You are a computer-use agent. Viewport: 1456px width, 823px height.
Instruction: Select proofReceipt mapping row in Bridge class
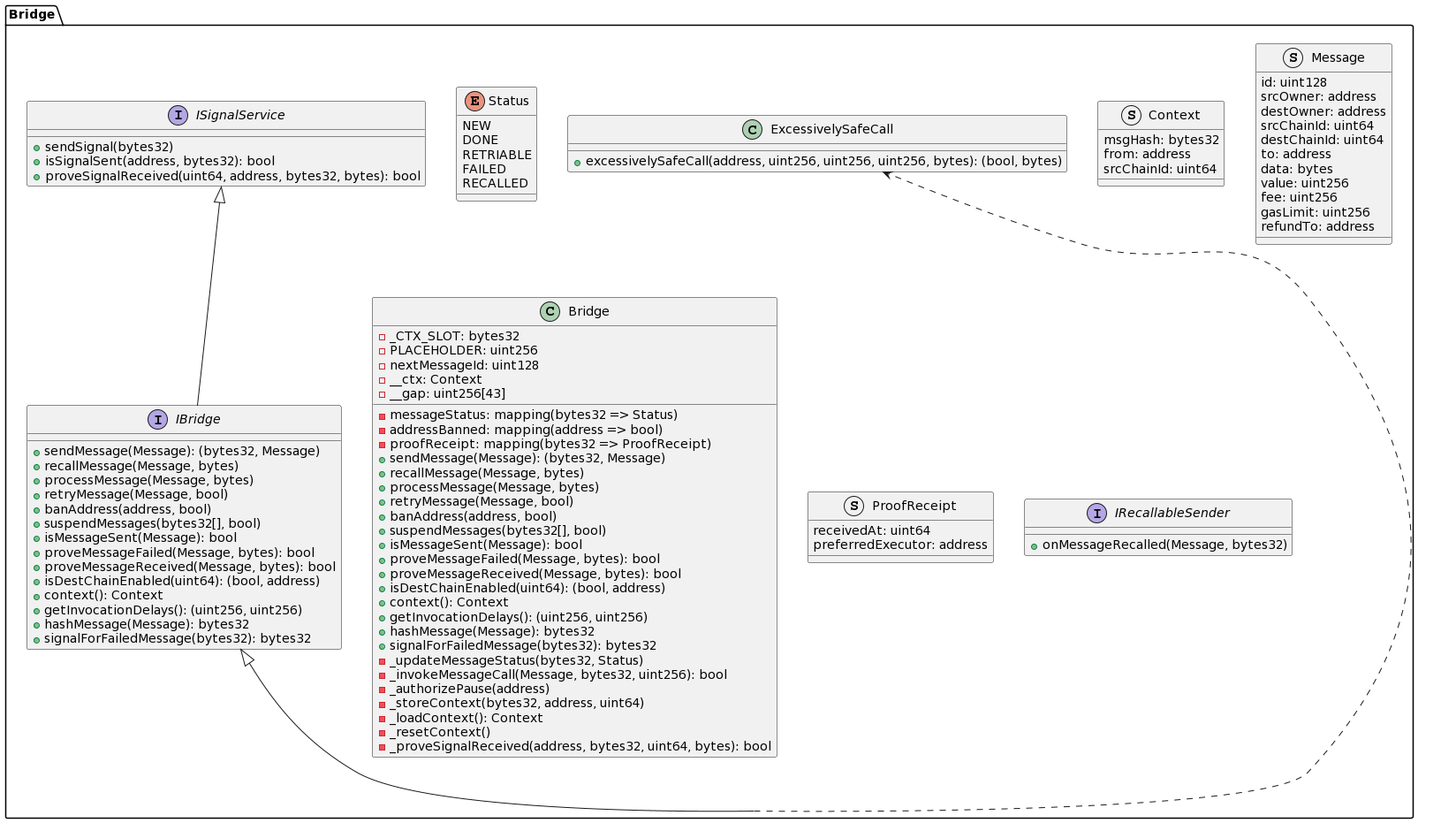click(x=550, y=445)
